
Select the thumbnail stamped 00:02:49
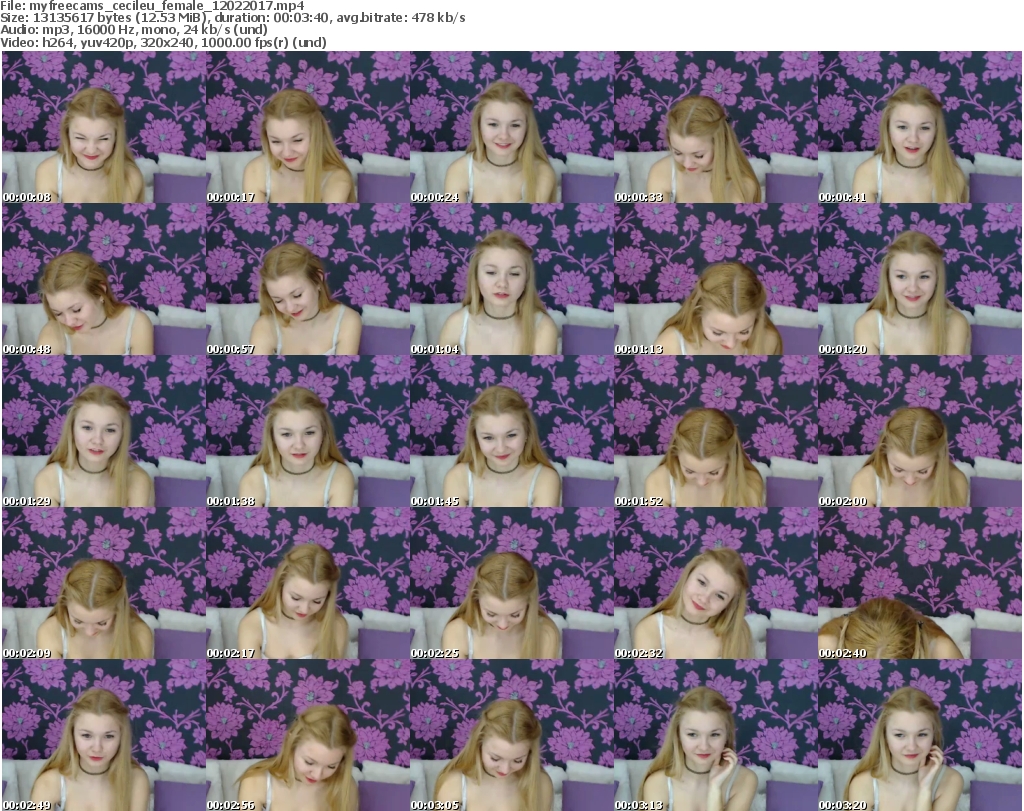tap(104, 735)
